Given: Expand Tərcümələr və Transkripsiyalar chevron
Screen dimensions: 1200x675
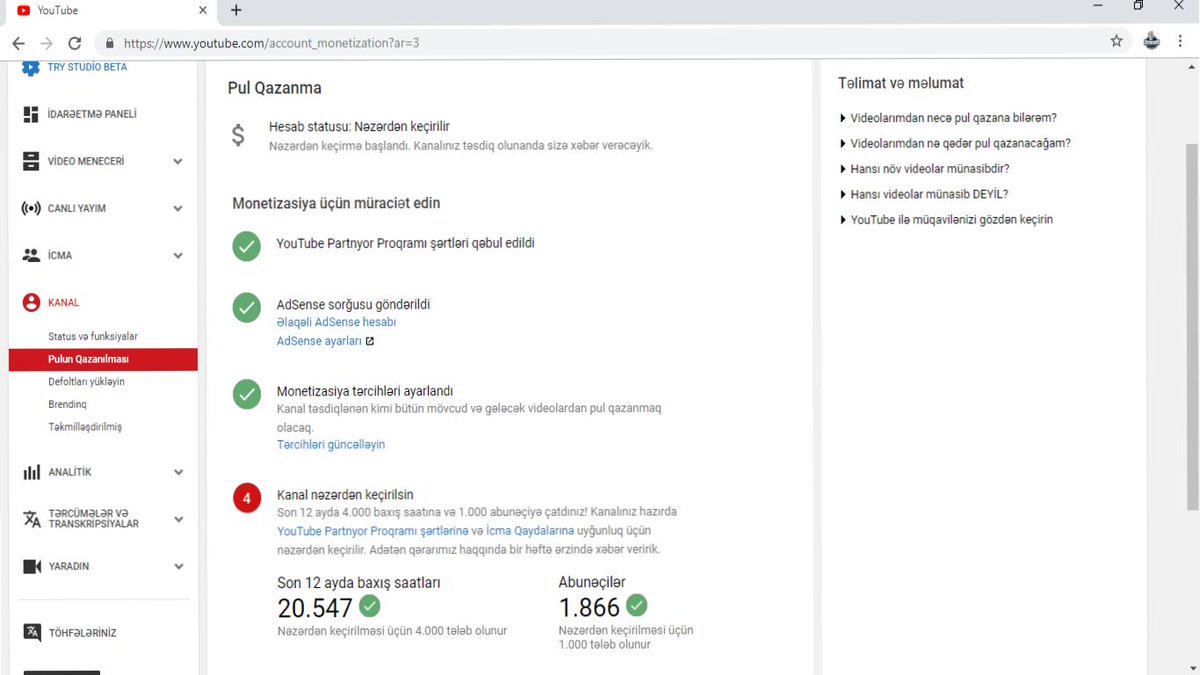Looking at the screenshot, I should pyautogui.click(x=178, y=519).
